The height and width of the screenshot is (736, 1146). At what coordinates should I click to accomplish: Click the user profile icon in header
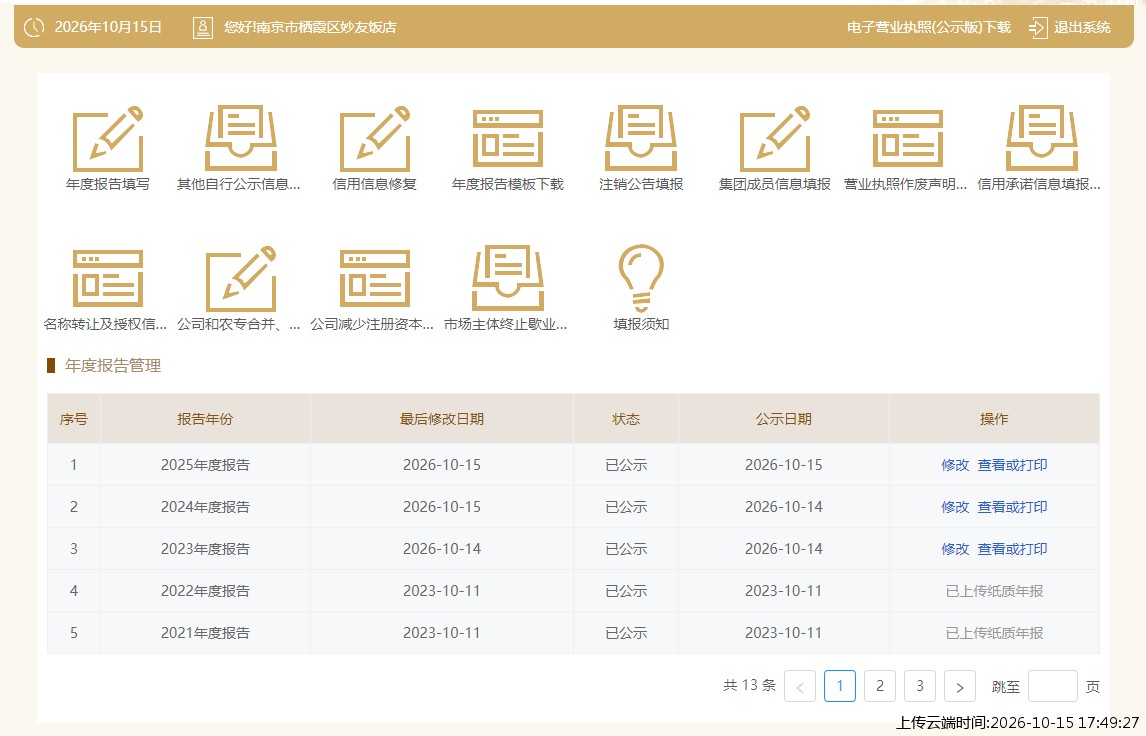point(202,28)
